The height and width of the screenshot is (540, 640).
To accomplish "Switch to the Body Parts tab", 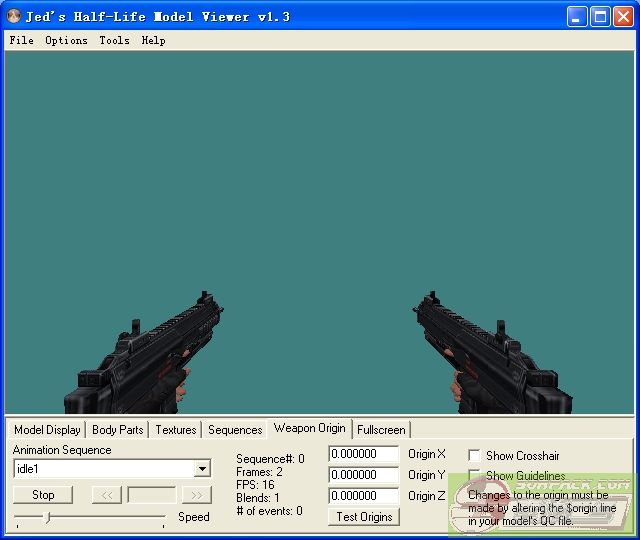I will point(117,430).
